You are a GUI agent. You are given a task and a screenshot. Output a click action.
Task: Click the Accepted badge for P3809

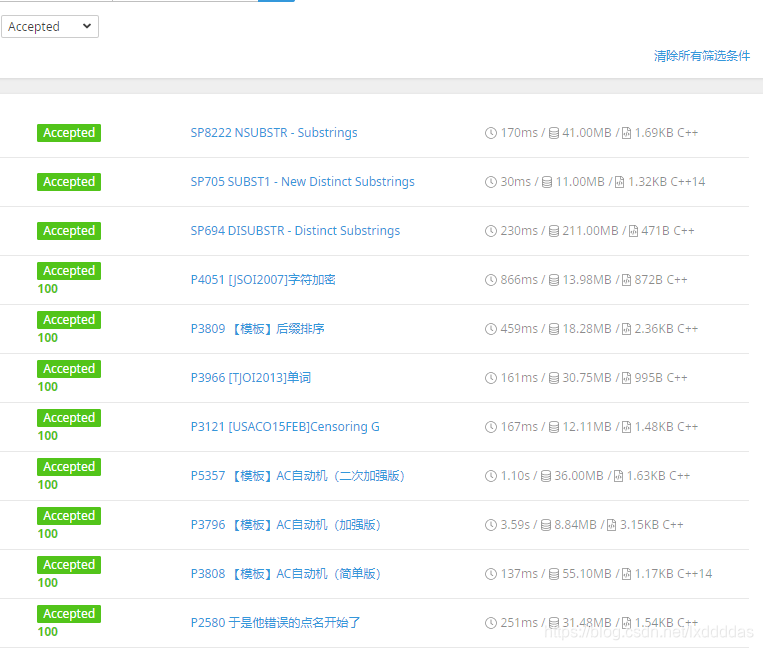click(x=69, y=320)
